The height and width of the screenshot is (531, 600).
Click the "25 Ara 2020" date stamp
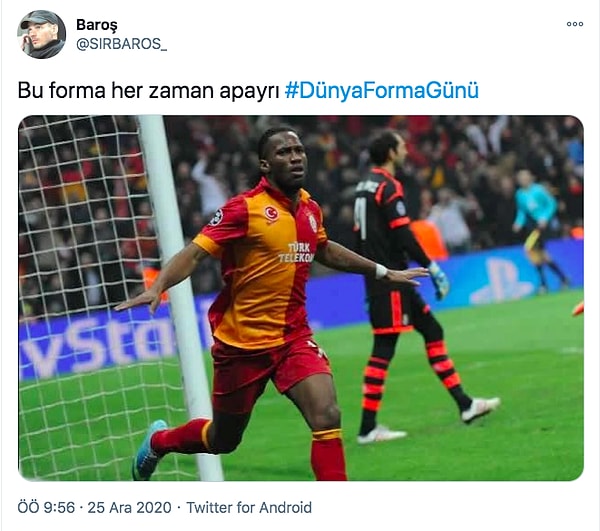click(x=129, y=508)
